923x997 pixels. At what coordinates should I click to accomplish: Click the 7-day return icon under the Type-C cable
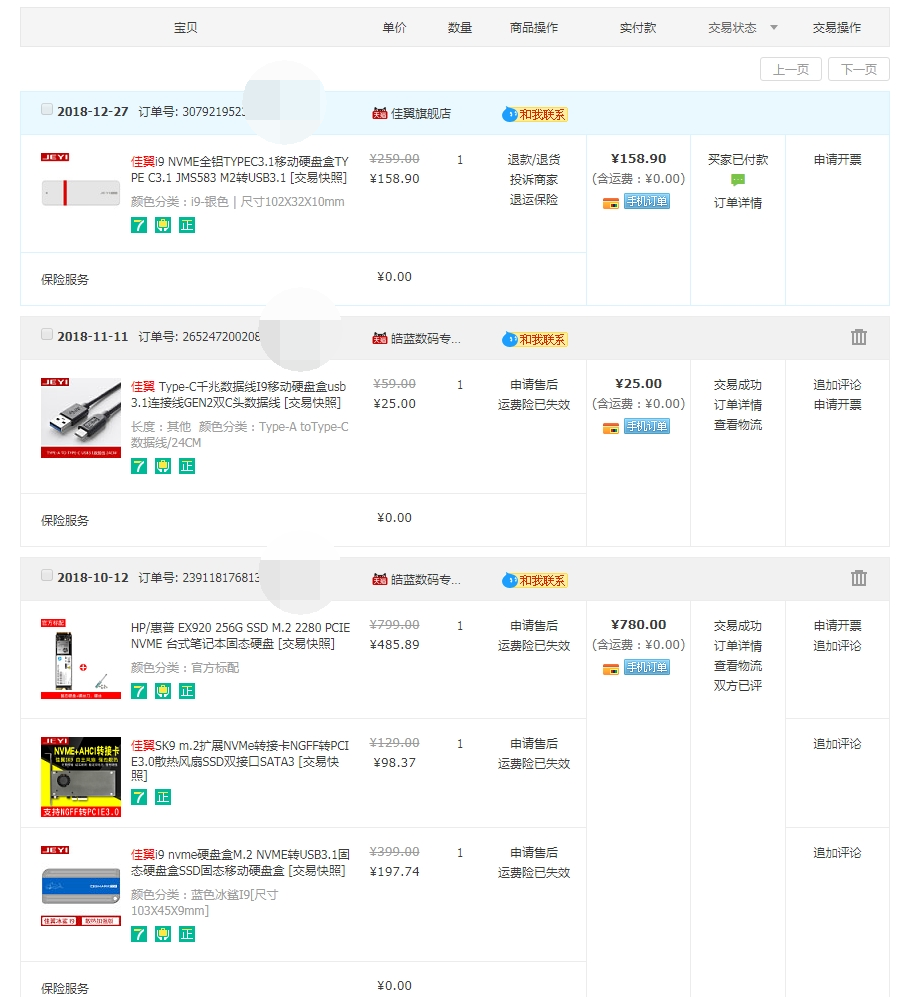click(x=139, y=466)
